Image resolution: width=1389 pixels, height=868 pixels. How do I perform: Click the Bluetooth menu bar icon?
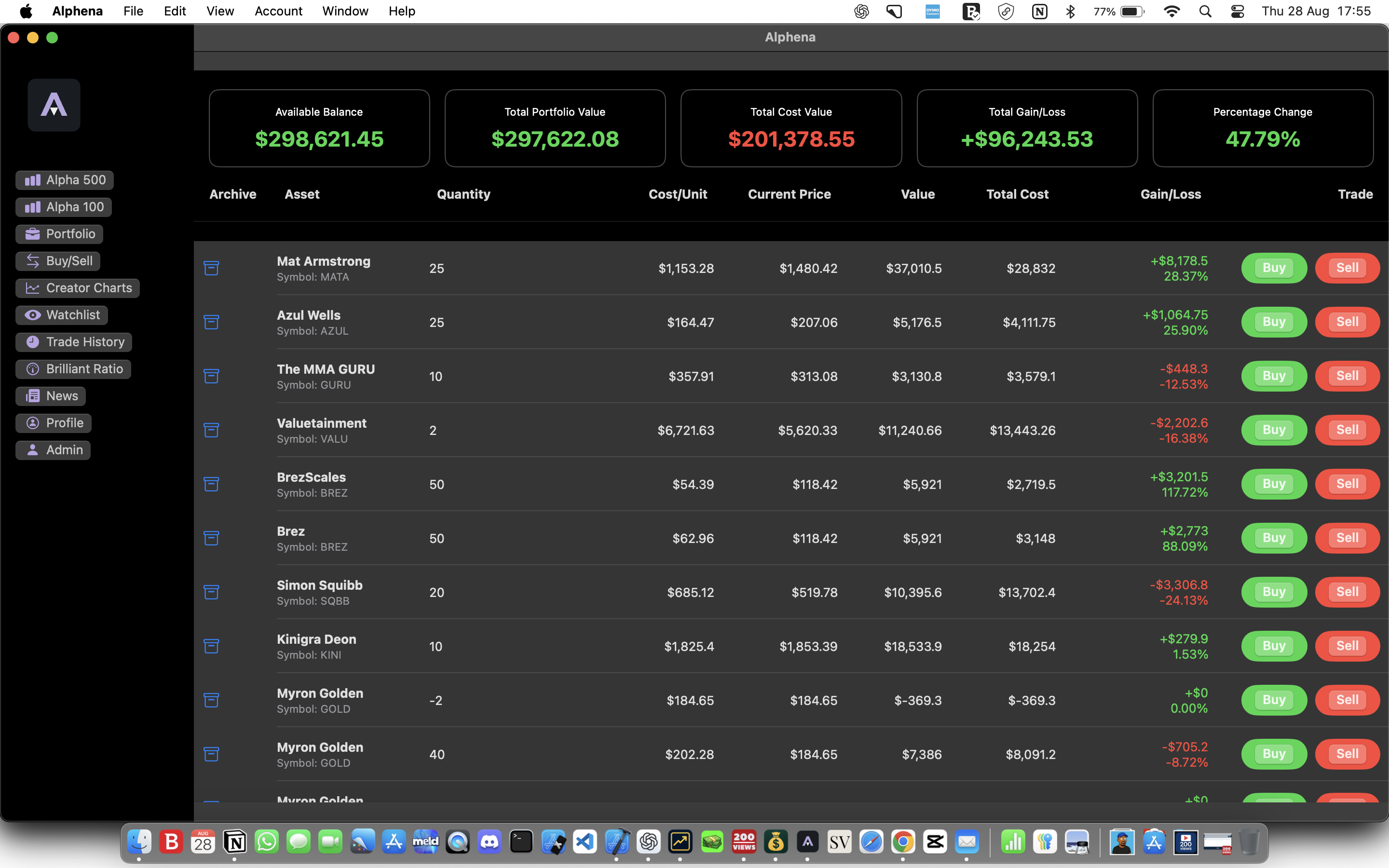(x=1071, y=12)
